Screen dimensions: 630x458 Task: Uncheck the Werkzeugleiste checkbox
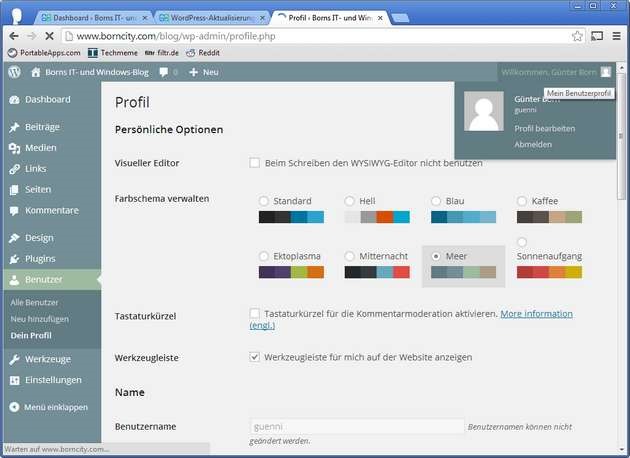[255, 356]
